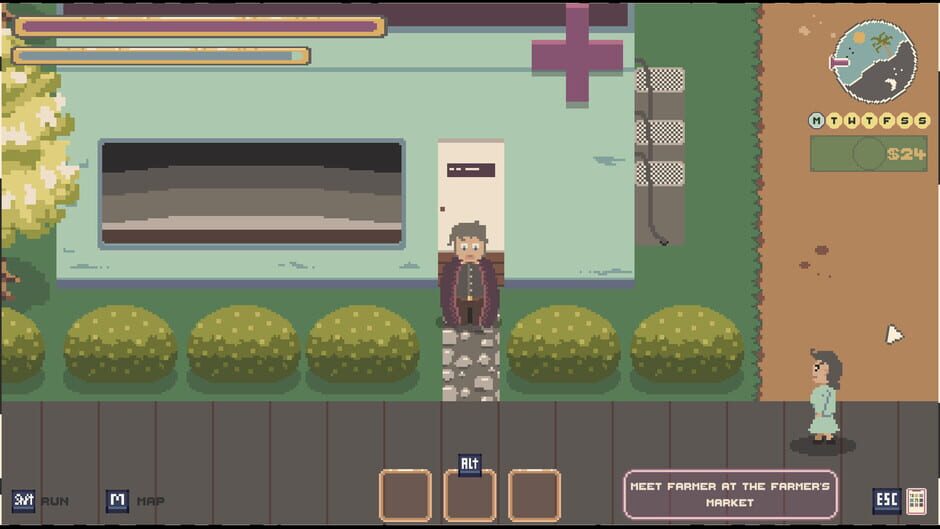Click the ESC key icon
The image size is (940, 529).
tap(887, 501)
